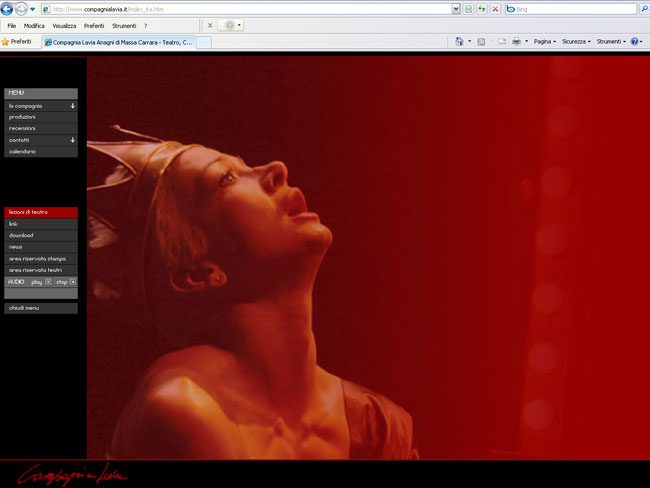Expand the Print options dropdown arrow
Screen dimensions: 650x488
[526, 41]
